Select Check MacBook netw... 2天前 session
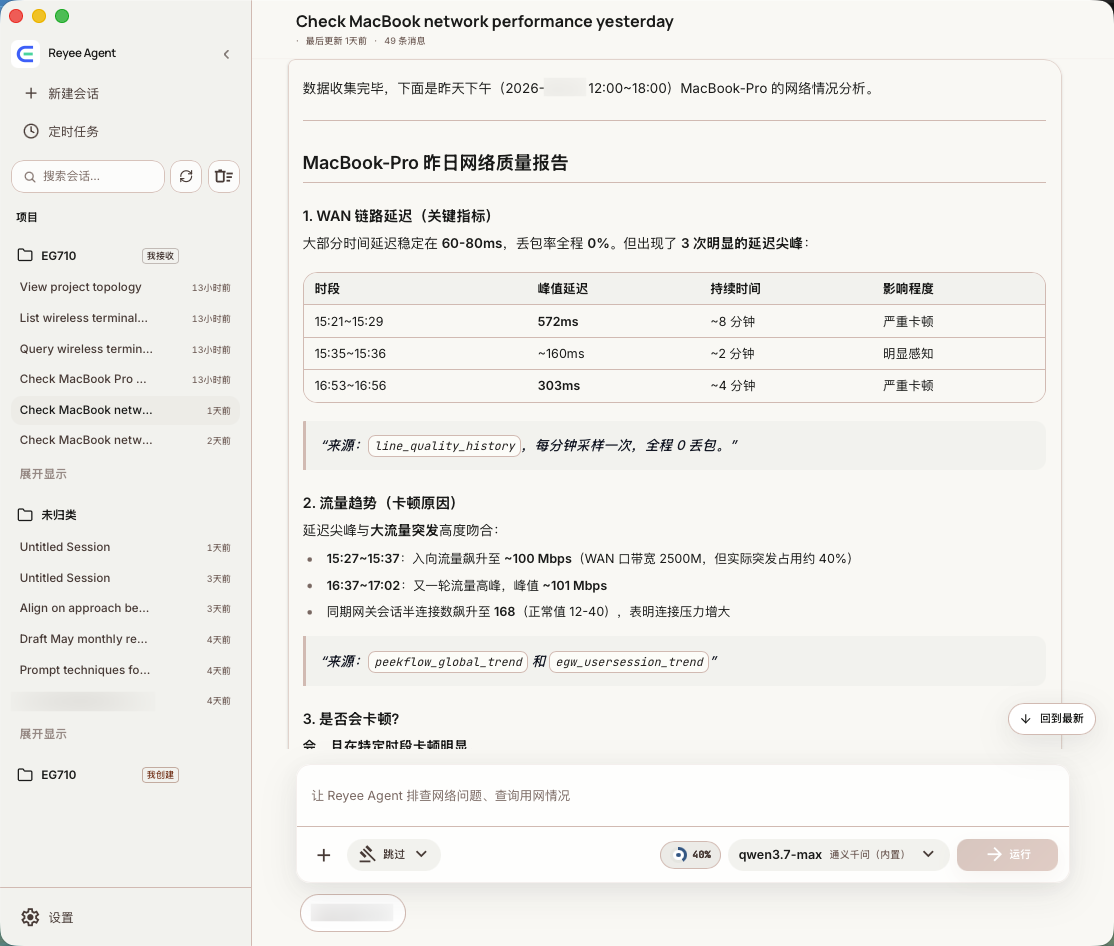This screenshot has width=1114, height=946. click(x=125, y=440)
